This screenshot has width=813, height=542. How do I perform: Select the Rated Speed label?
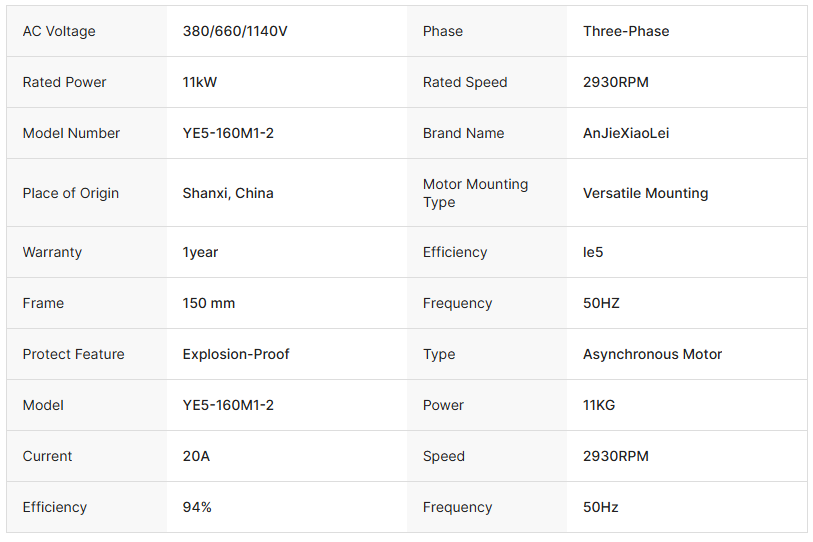(465, 82)
